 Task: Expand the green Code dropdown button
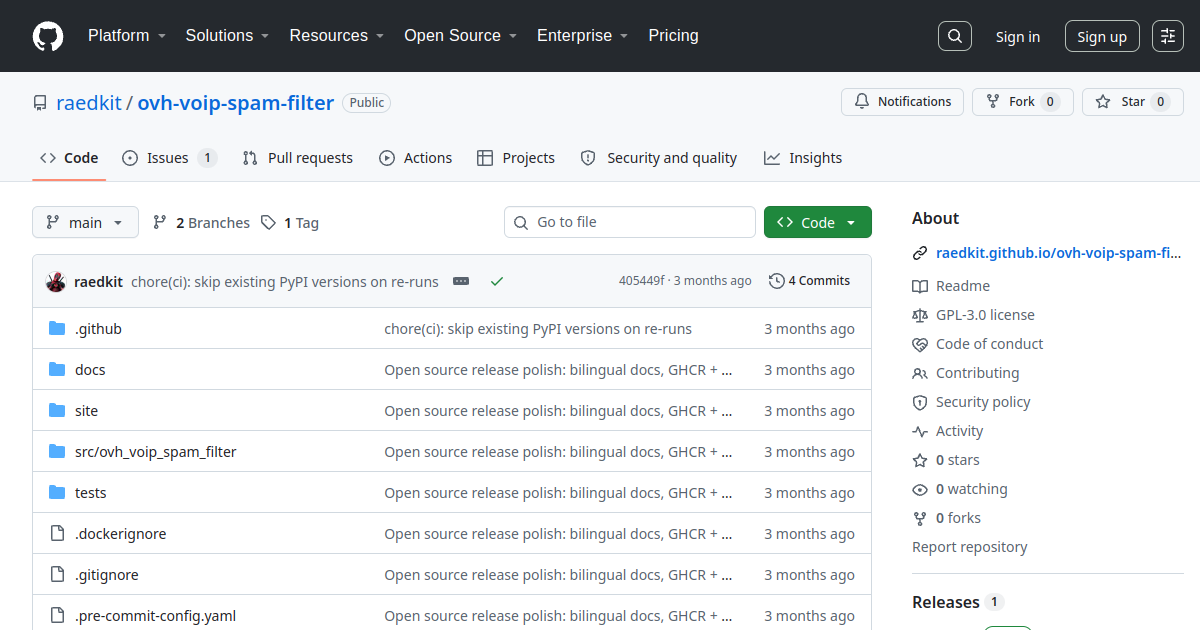pyautogui.click(x=817, y=222)
